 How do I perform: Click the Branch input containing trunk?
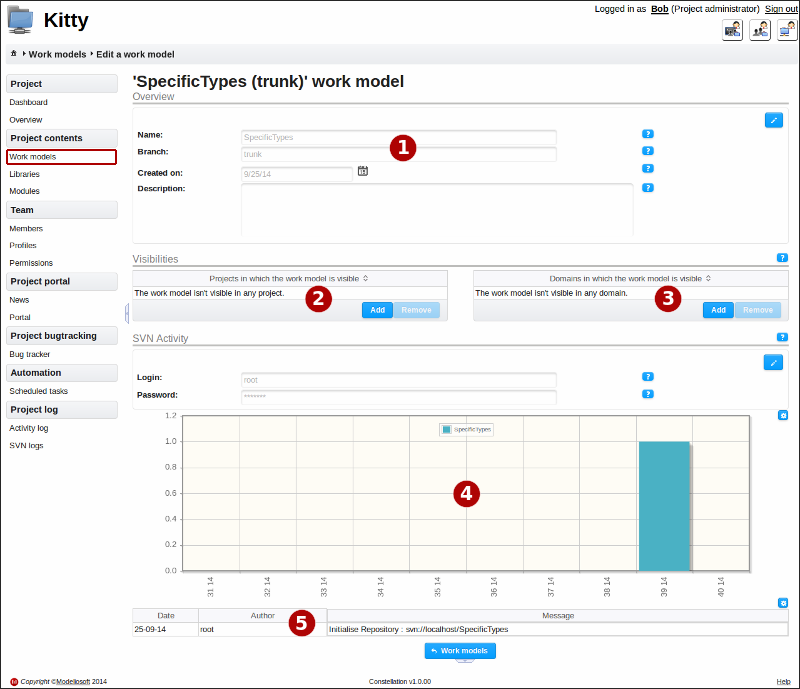(x=399, y=154)
